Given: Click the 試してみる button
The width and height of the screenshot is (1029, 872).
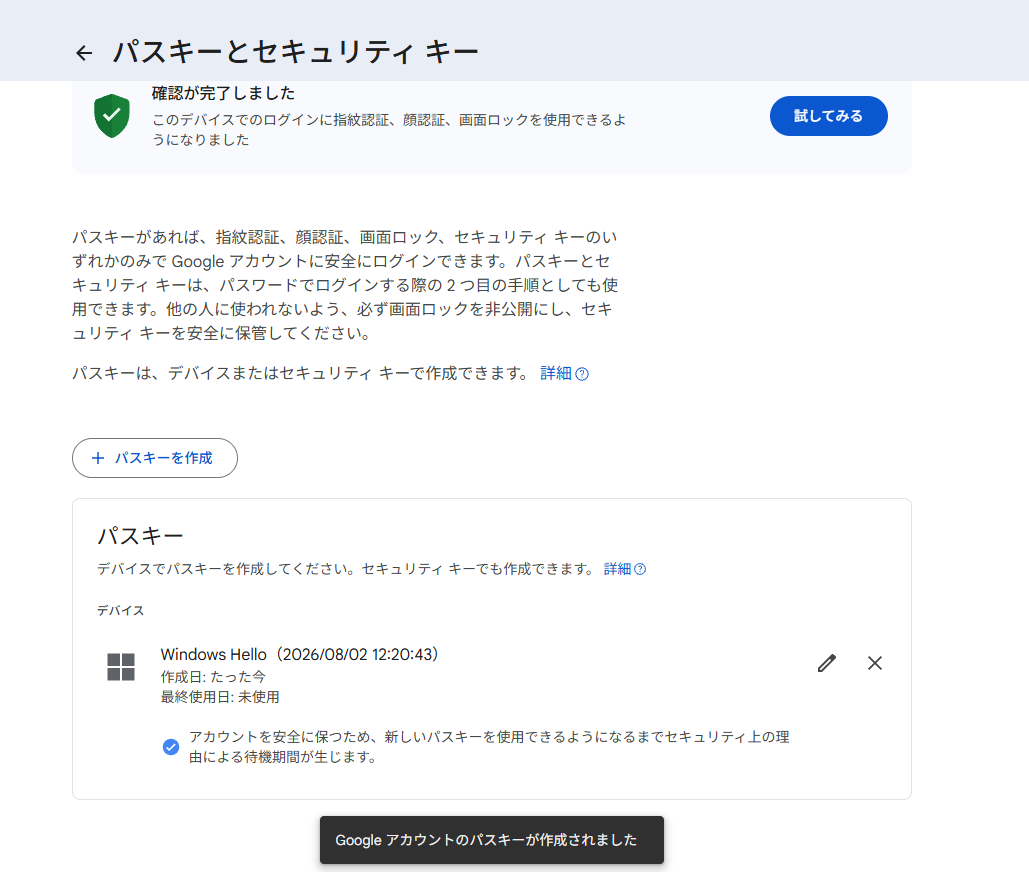Looking at the screenshot, I should [828, 116].
